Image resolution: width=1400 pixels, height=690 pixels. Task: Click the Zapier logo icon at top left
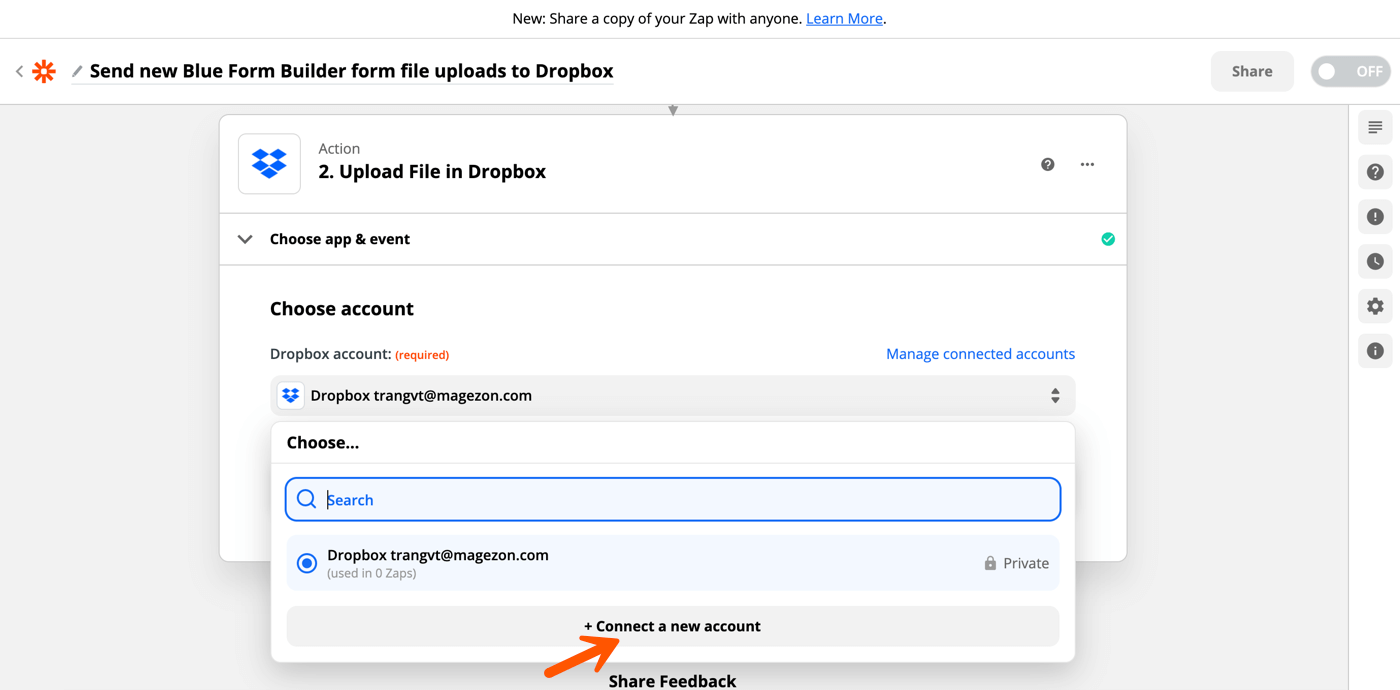coord(44,70)
